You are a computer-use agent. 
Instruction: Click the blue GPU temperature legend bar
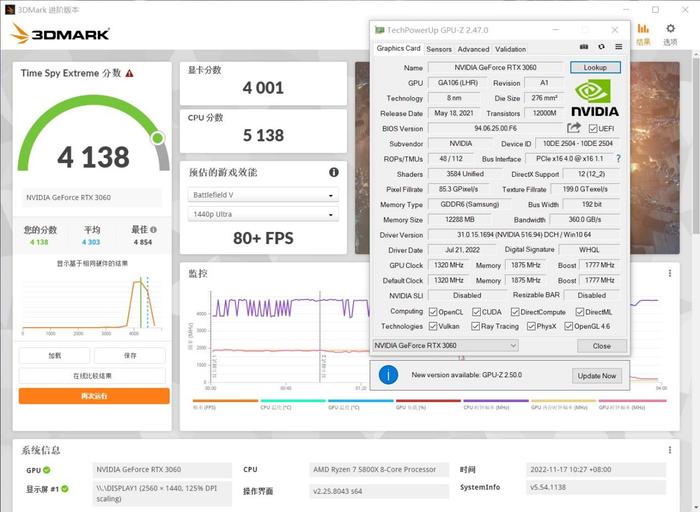click(x=361, y=401)
